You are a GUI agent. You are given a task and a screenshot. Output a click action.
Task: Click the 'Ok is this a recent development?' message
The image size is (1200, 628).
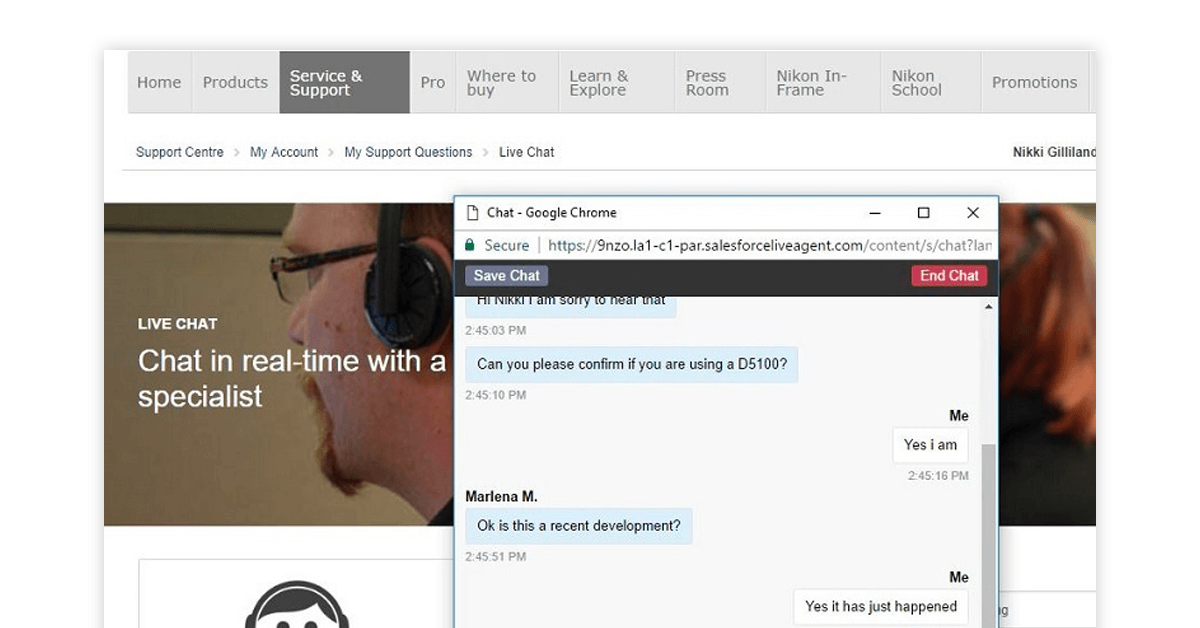pos(579,526)
